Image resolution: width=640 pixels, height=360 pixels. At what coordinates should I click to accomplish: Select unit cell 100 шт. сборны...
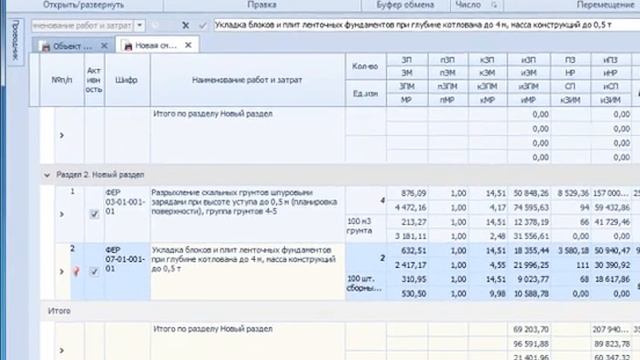point(366,286)
